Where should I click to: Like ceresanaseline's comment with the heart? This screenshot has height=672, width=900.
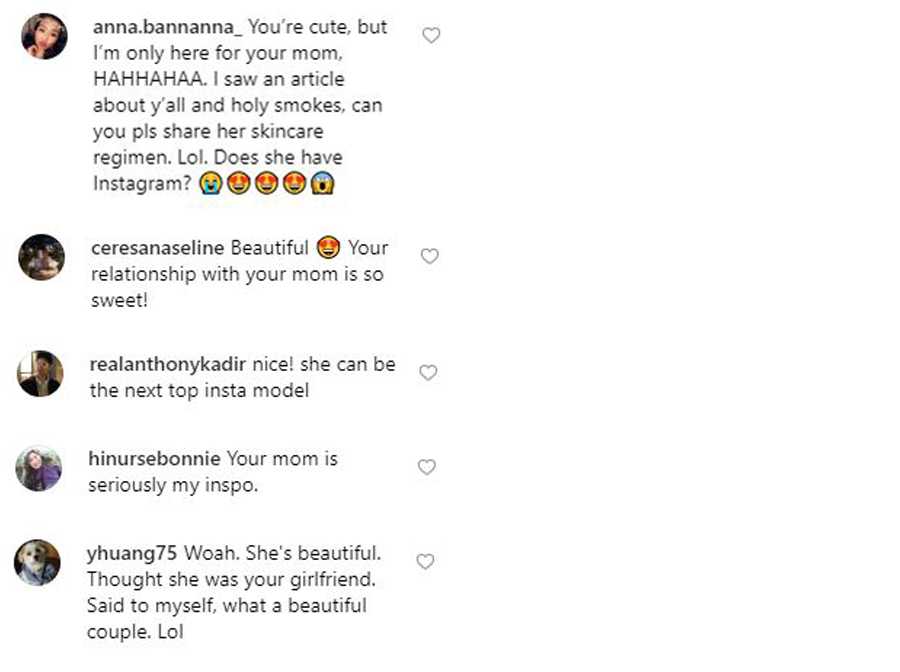(x=430, y=257)
